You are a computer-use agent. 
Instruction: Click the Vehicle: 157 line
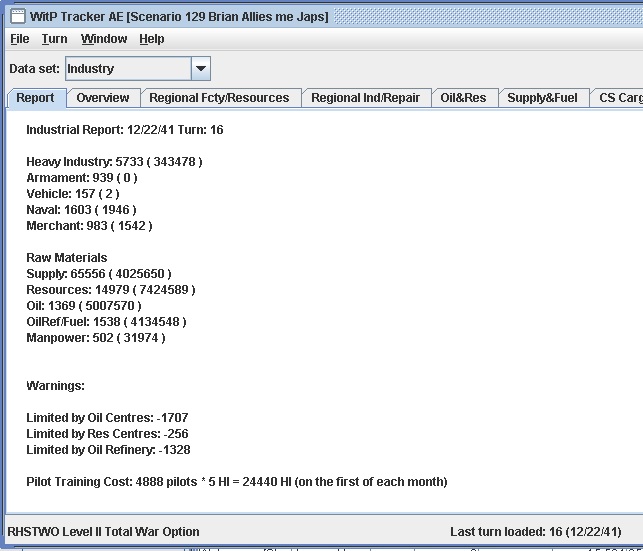click(73, 194)
